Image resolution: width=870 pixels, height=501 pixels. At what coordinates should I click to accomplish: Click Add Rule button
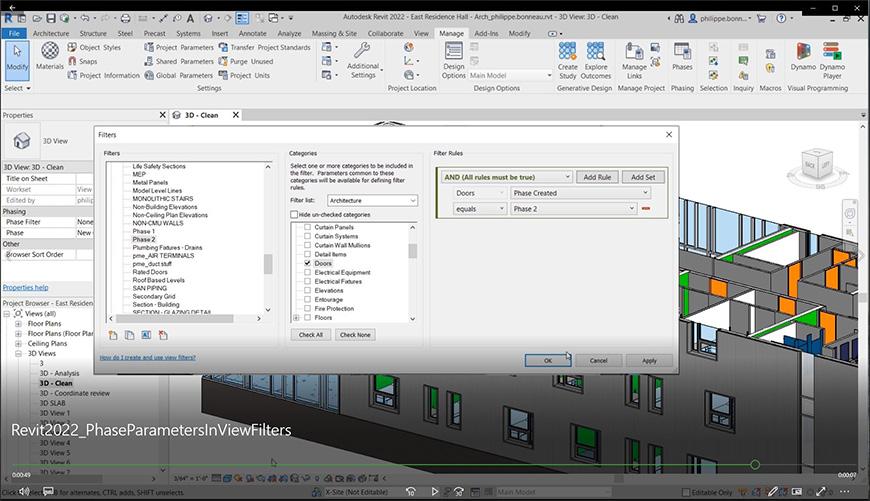tap(597, 177)
